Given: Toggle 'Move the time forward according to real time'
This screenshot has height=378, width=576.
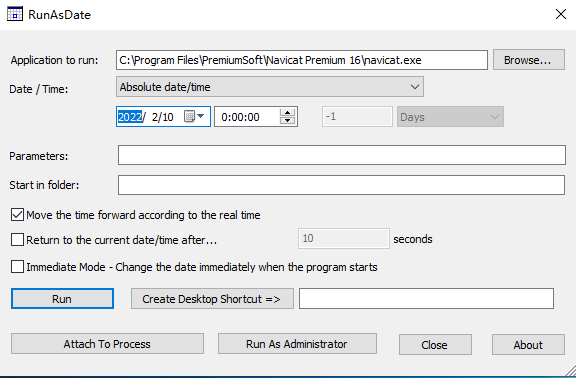Looking at the screenshot, I should (17, 215).
